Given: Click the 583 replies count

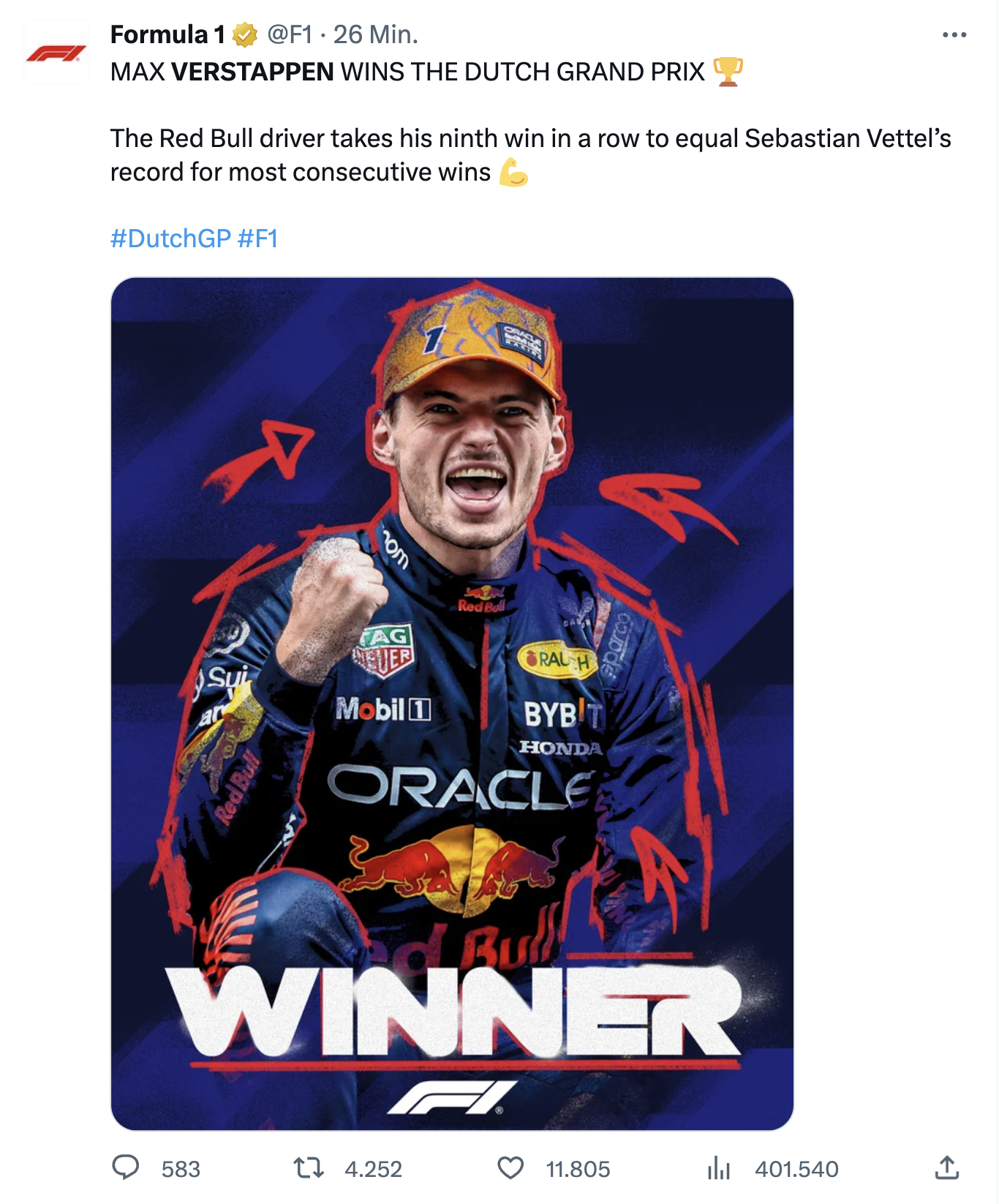Looking at the screenshot, I should coord(181,1169).
